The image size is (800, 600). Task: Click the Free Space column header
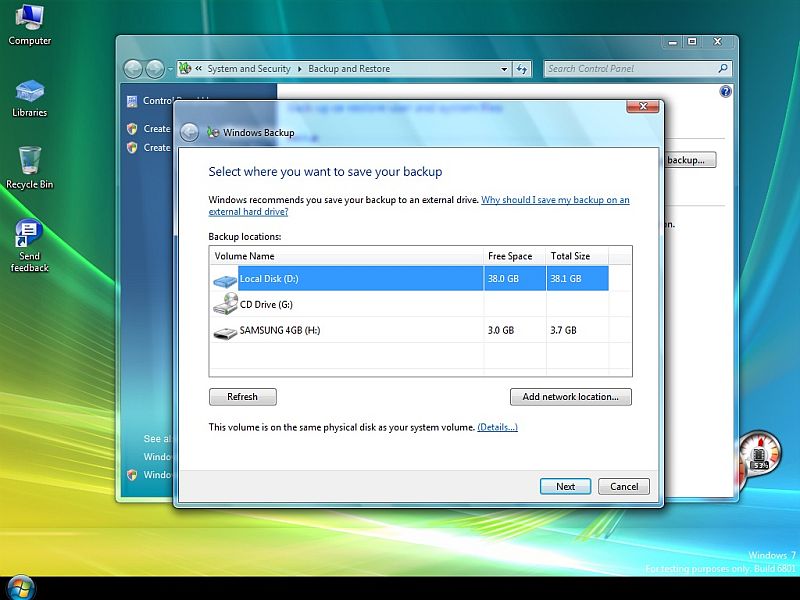pyautogui.click(x=514, y=256)
